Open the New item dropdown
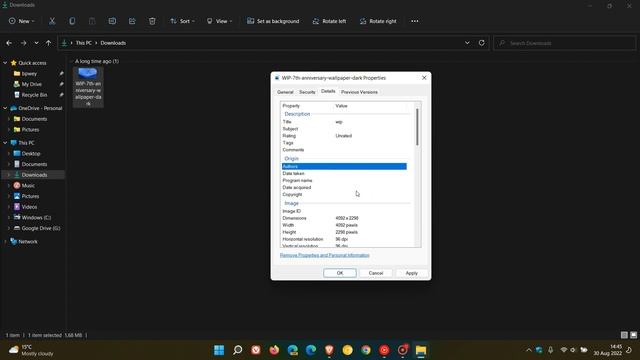640x360 pixels. click(22, 21)
